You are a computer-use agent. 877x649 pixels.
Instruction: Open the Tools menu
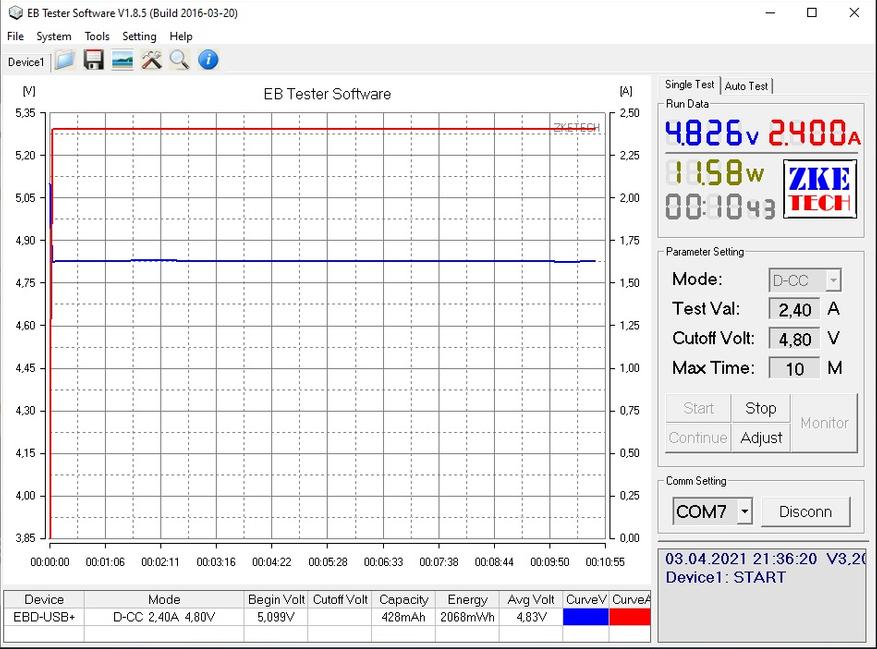(x=97, y=36)
